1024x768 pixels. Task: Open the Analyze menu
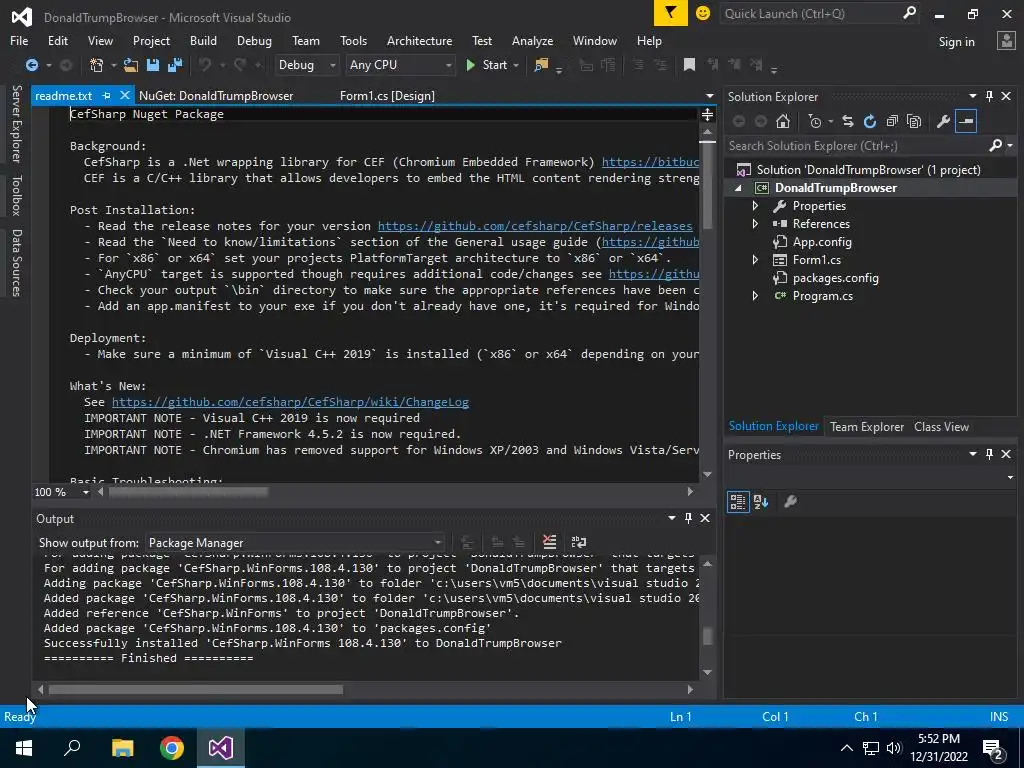(x=532, y=40)
